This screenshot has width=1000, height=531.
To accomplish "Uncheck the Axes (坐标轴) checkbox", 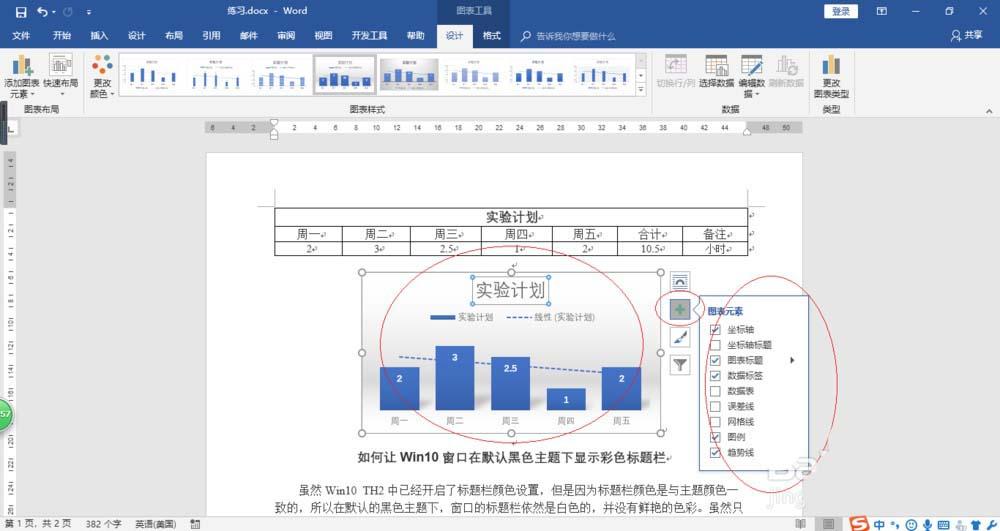I will pos(715,330).
